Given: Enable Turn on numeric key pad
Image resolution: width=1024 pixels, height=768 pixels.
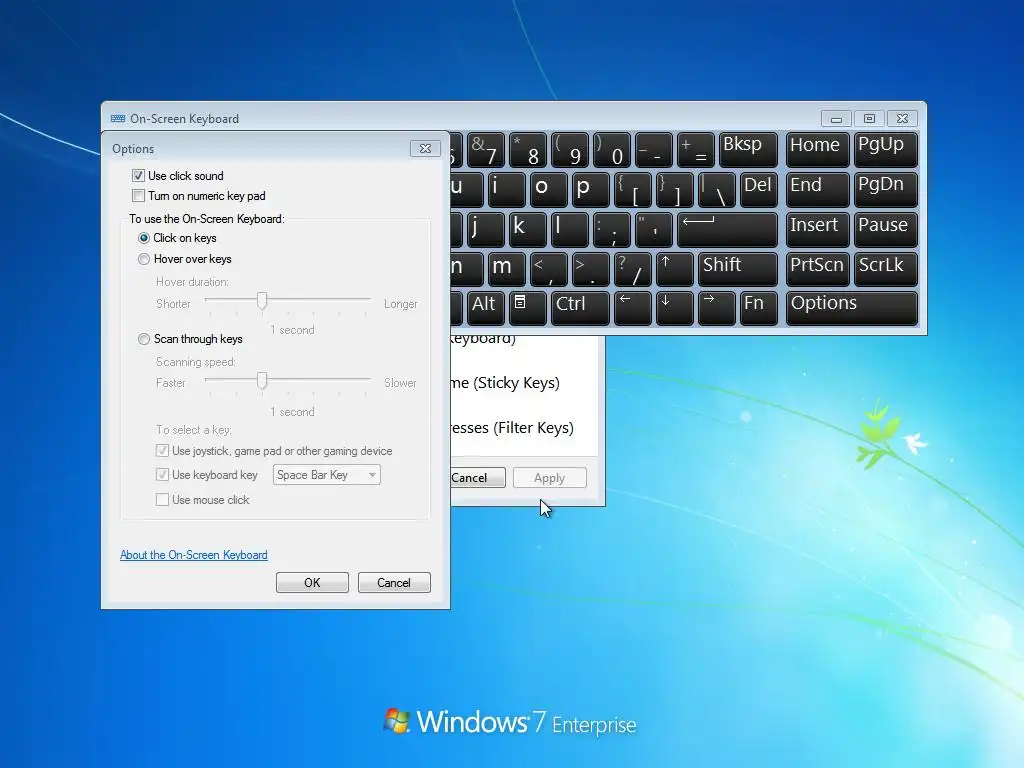Looking at the screenshot, I should pos(138,196).
